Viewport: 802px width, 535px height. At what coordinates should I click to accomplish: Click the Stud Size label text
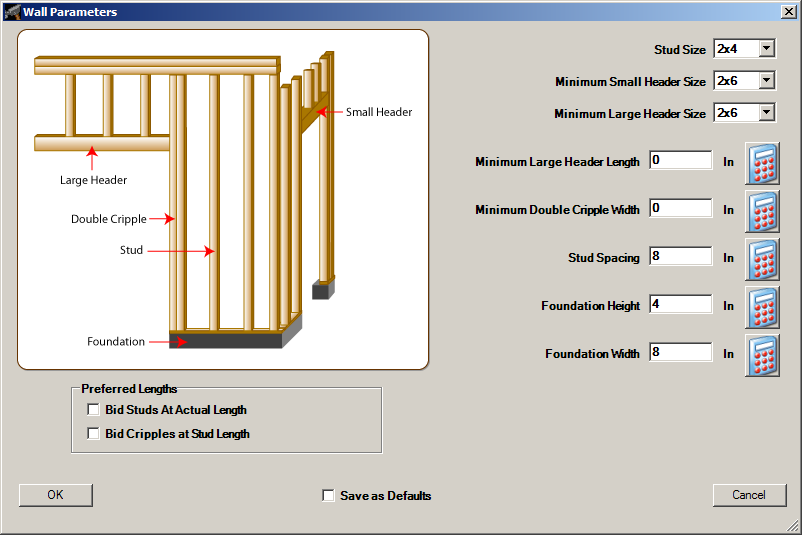click(680, 50)
